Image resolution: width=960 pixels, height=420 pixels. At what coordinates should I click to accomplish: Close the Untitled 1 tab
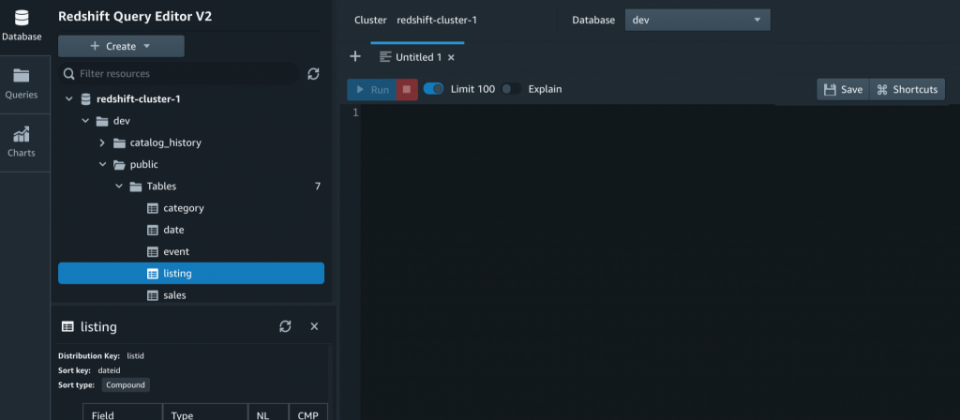click(451, 58)
